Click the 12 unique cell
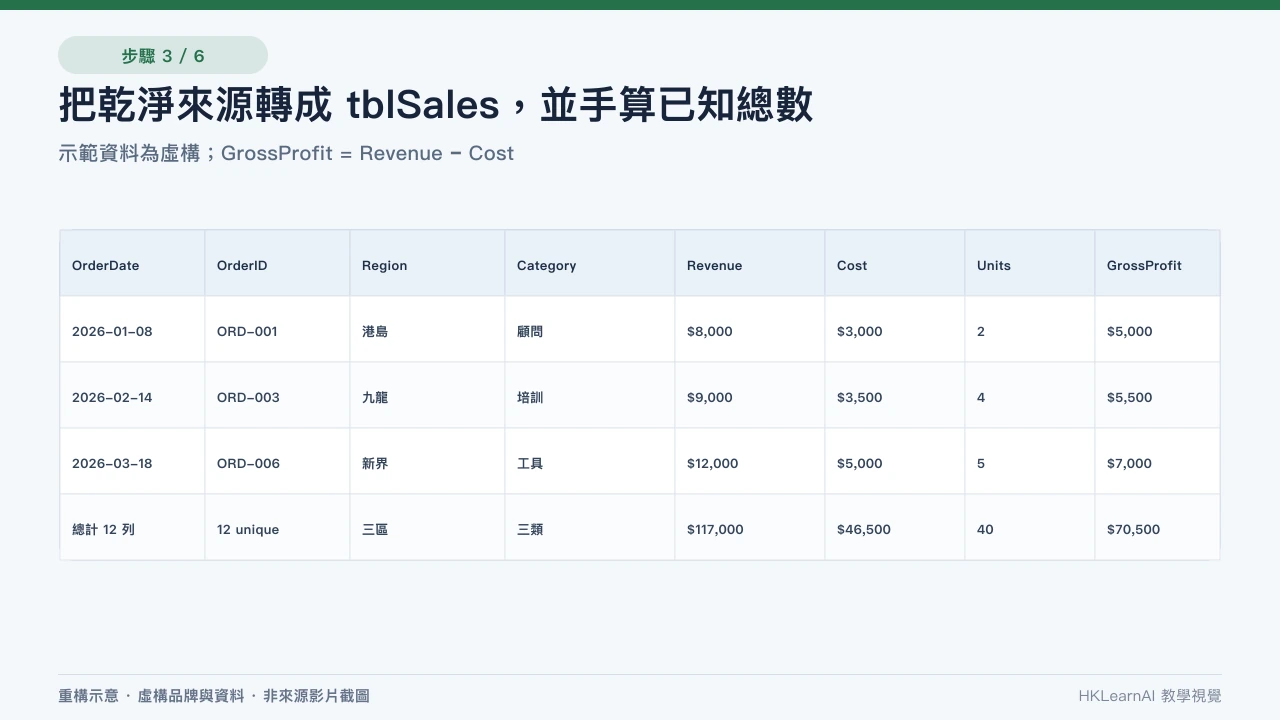Screen dimensions: 1280x720 [x=277, y=527]
